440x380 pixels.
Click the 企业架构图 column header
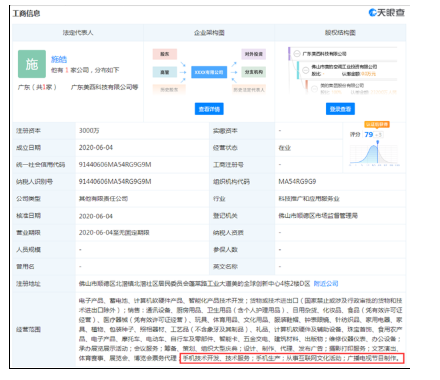click(x=209, y=33)
